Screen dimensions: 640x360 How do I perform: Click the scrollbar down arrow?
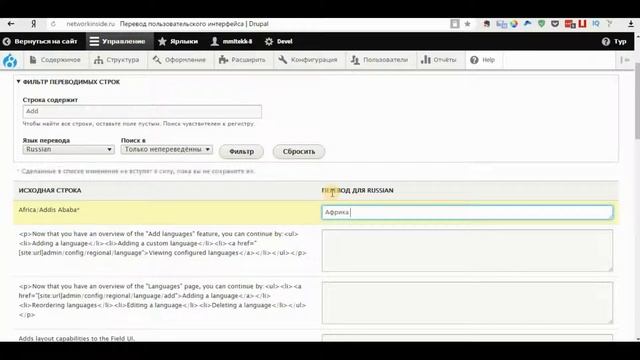pos(637,339)
